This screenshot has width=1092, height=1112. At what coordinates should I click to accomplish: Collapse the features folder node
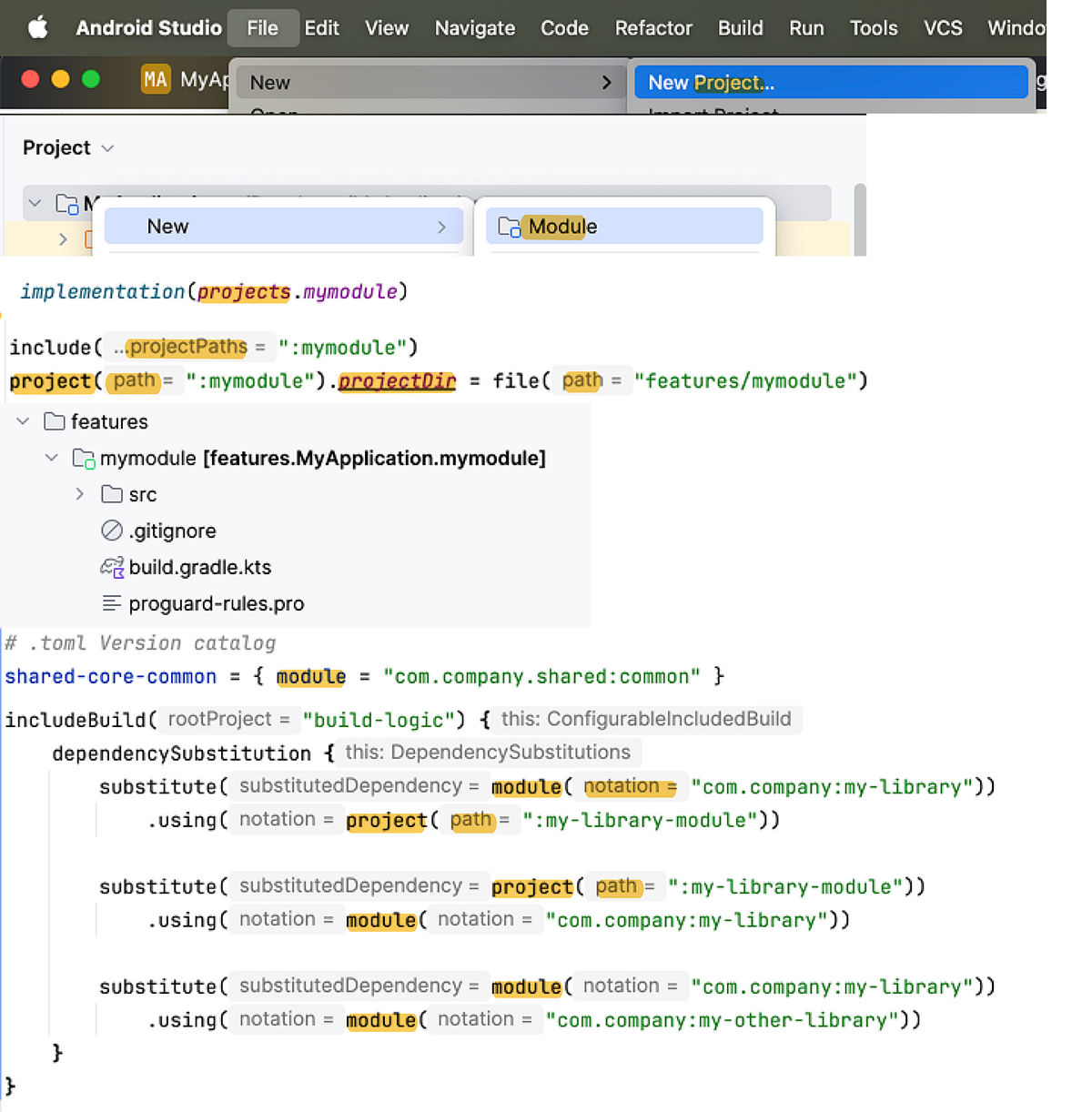click(22, 421)
